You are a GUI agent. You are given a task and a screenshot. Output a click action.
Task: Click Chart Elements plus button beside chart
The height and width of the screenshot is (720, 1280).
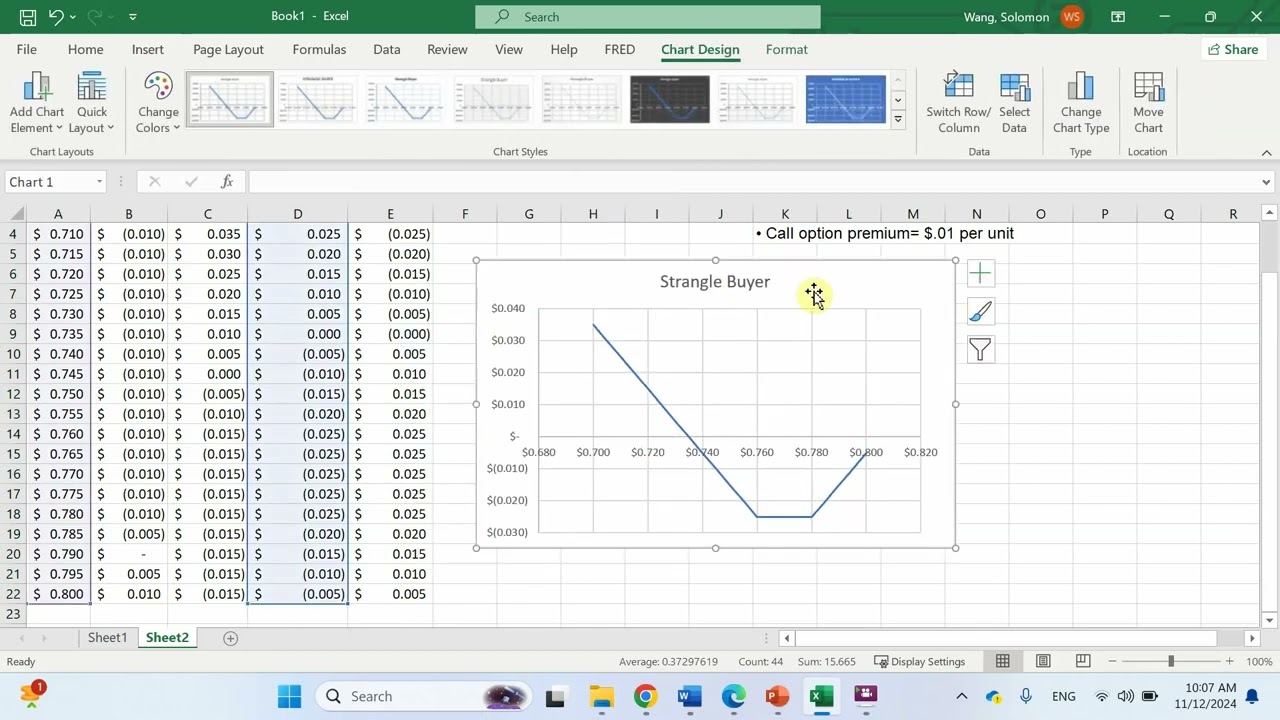pyautogui.click(x=980, y=274)
